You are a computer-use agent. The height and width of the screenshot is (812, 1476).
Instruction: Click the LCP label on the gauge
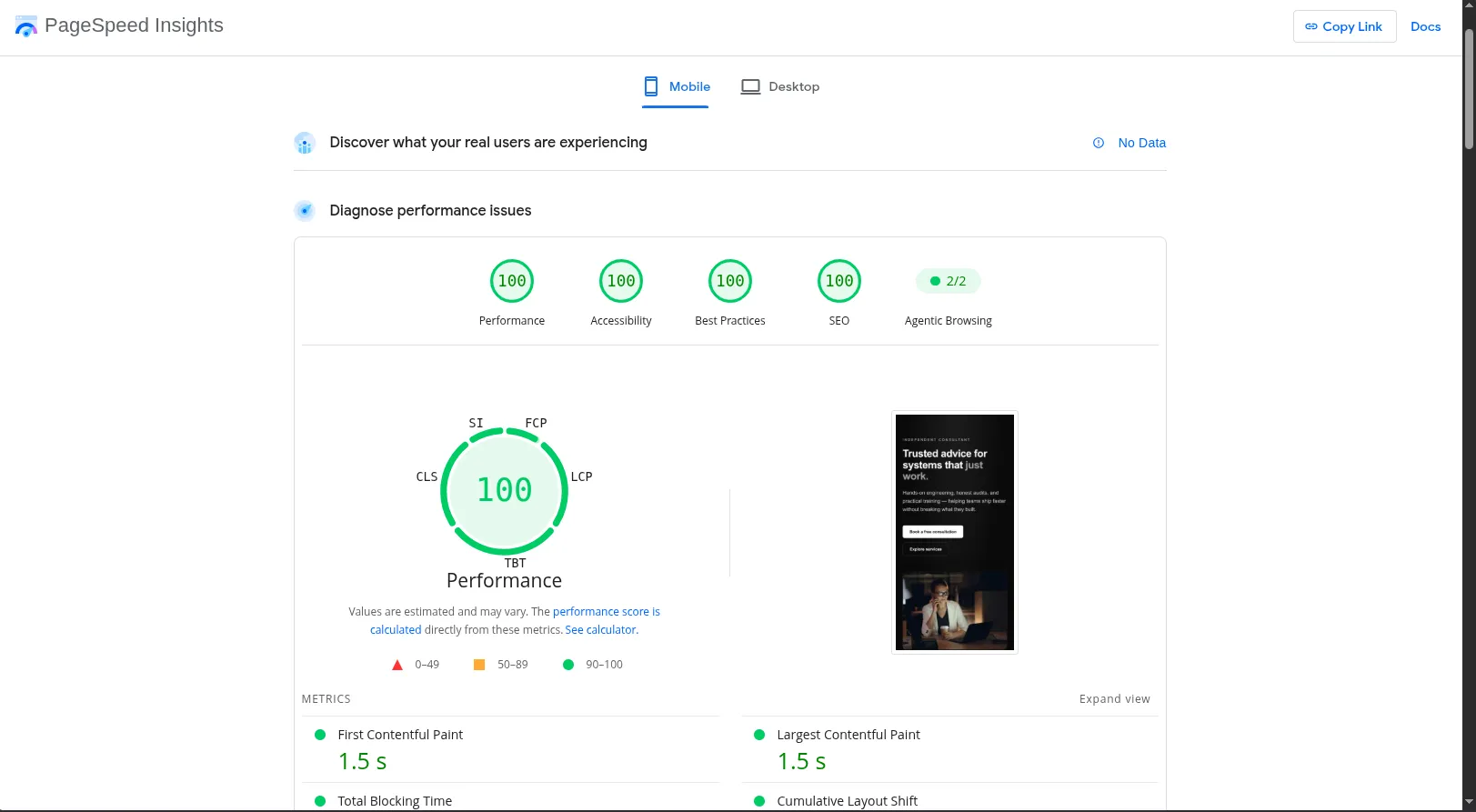click(x=581, y=476)
